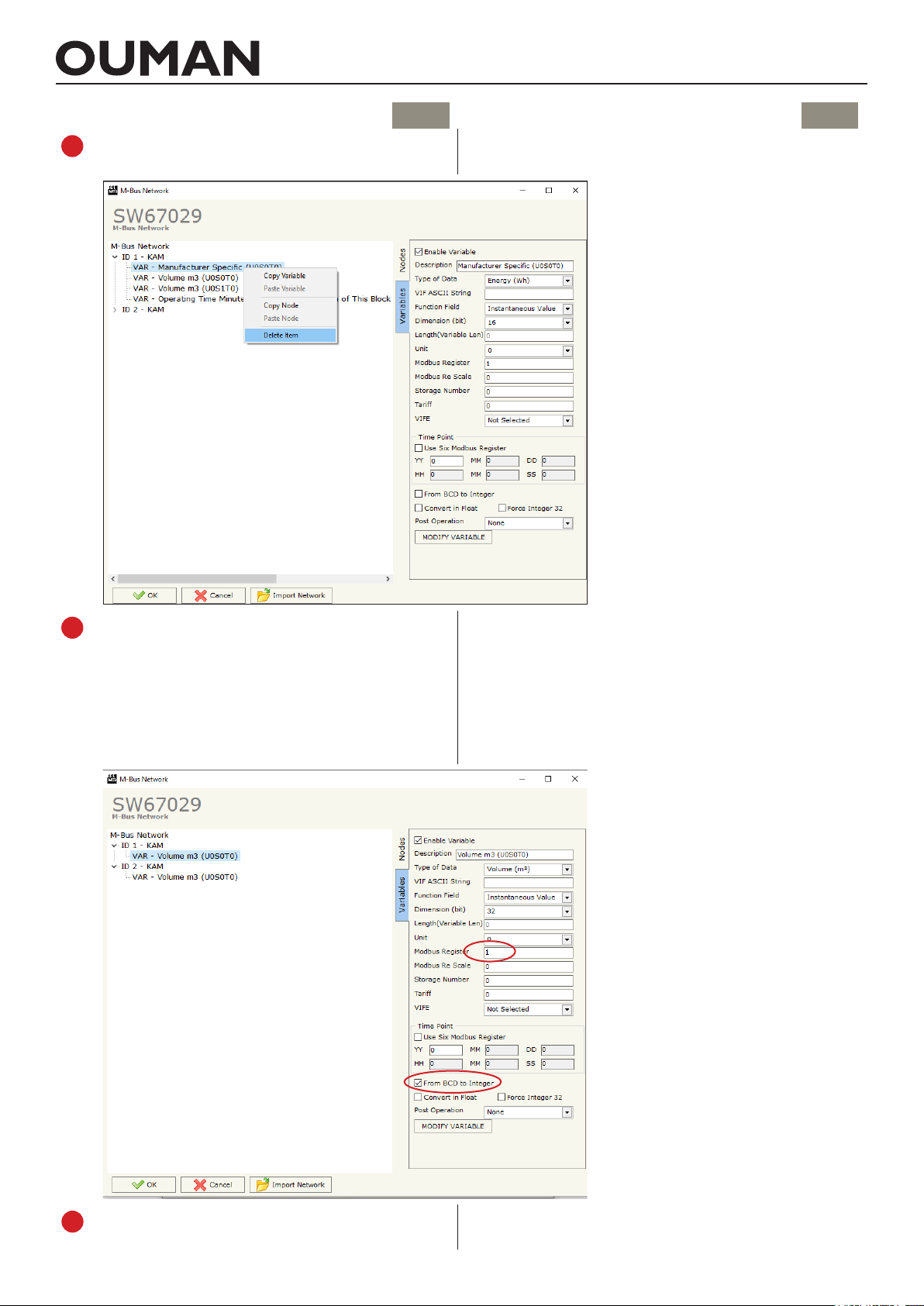Select highlighted VAR - Volume m3 under ID 1 in lower window
This screenshot has height=1306, width=924.
point(184,856)
